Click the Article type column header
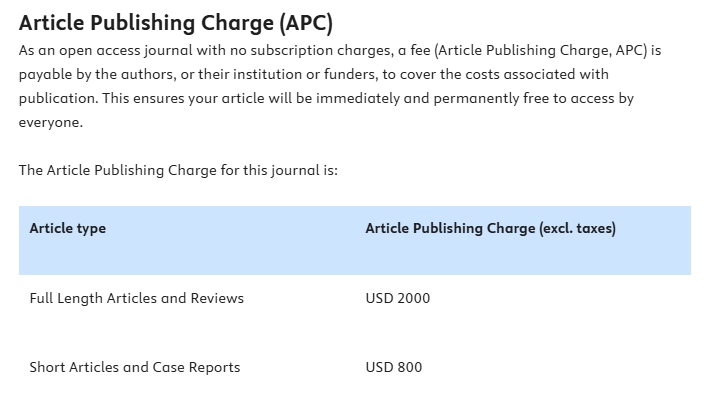Viewport: 713px width, 401px height. pyautogui.click(x=68, y=228)
